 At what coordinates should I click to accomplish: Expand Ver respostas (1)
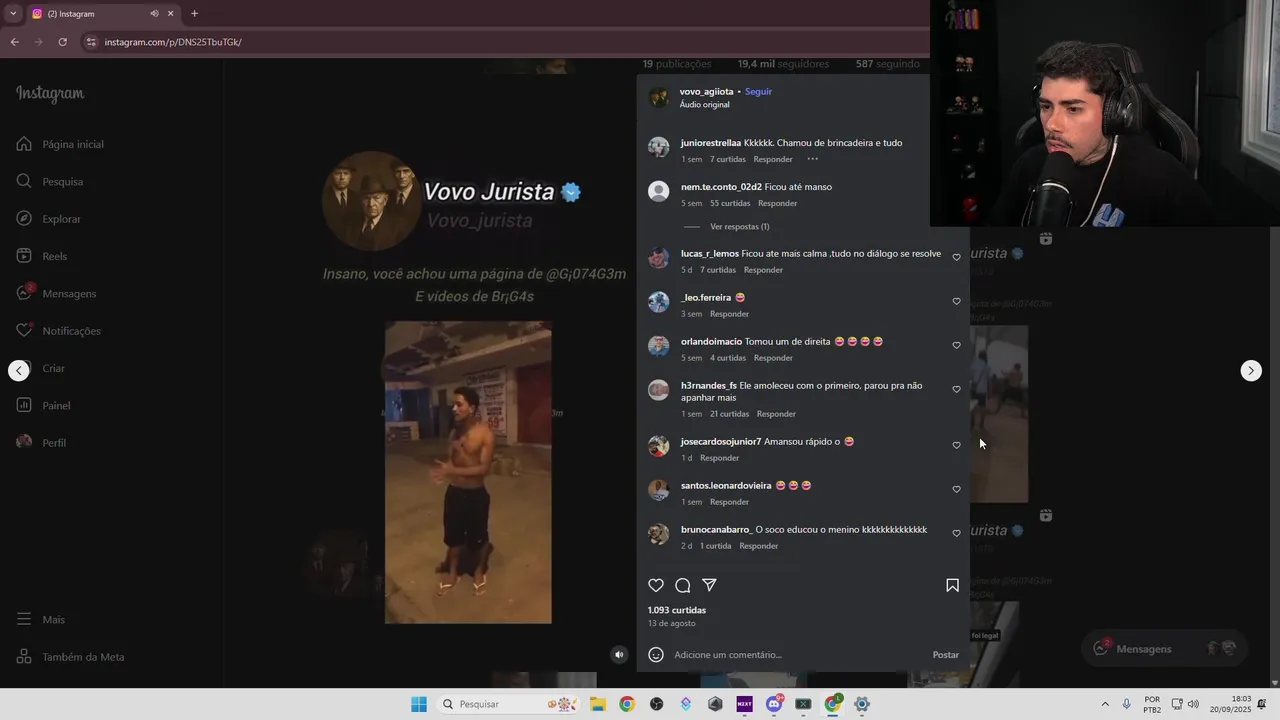click(x=739, y=227)
